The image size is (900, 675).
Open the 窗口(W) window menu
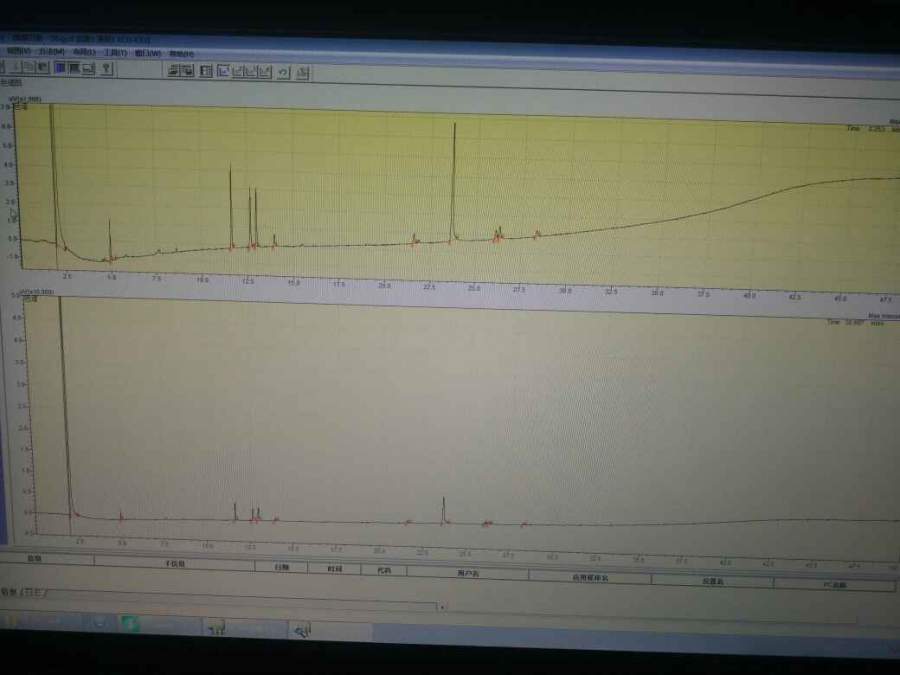point(147,53)
